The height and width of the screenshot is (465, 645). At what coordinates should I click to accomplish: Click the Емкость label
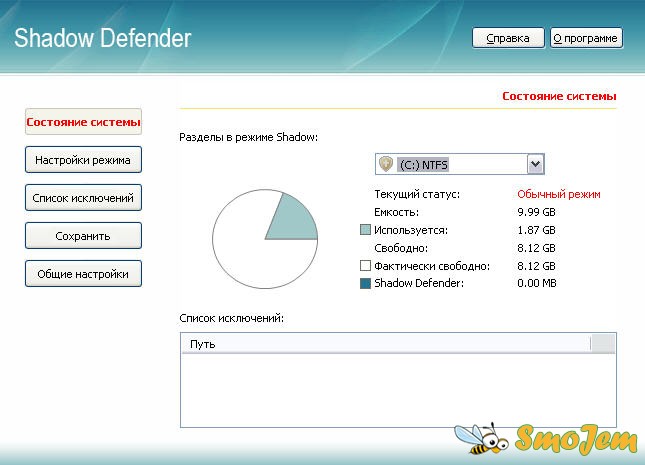tap(397, 212)
